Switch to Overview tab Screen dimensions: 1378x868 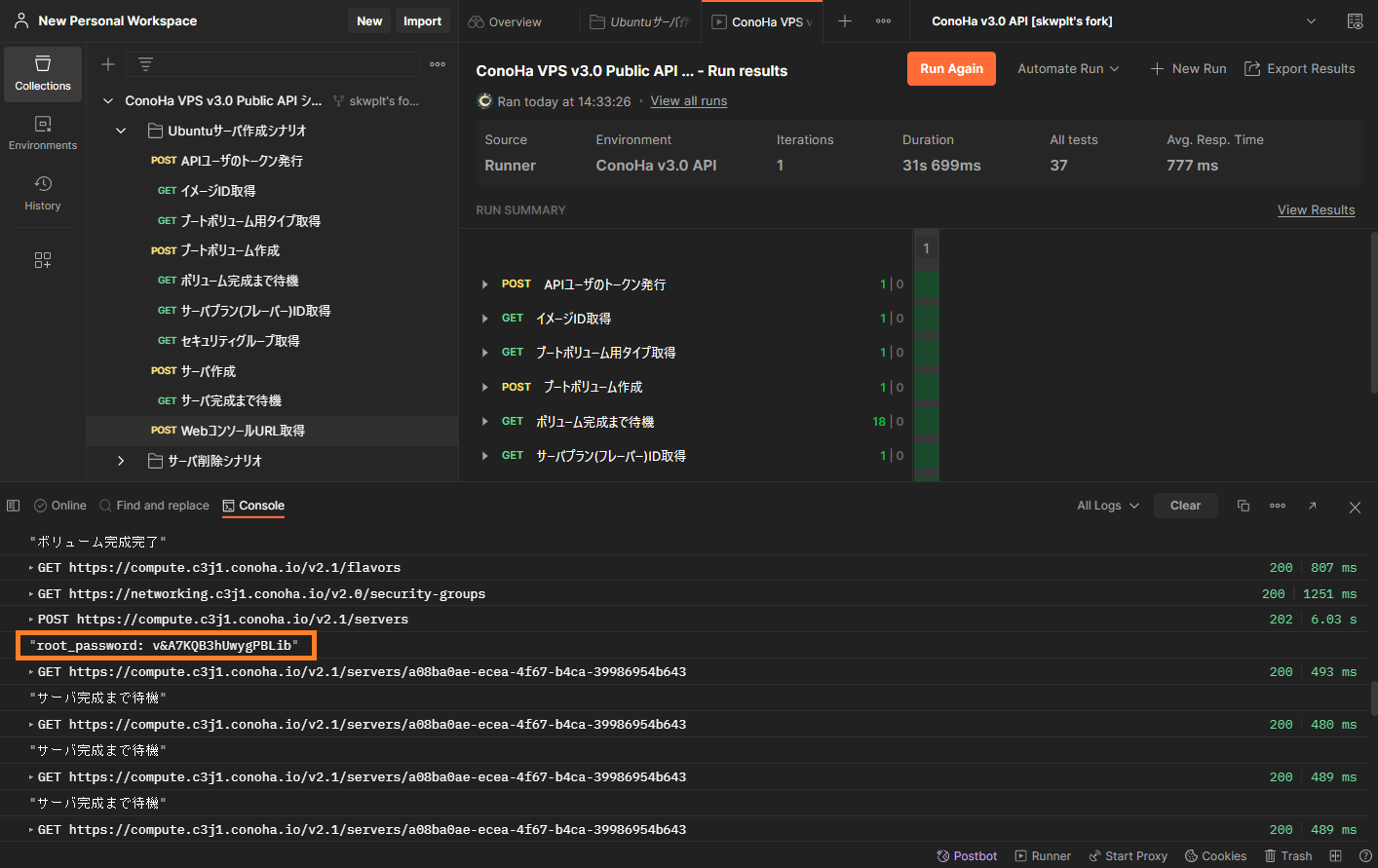click(505, 21)
